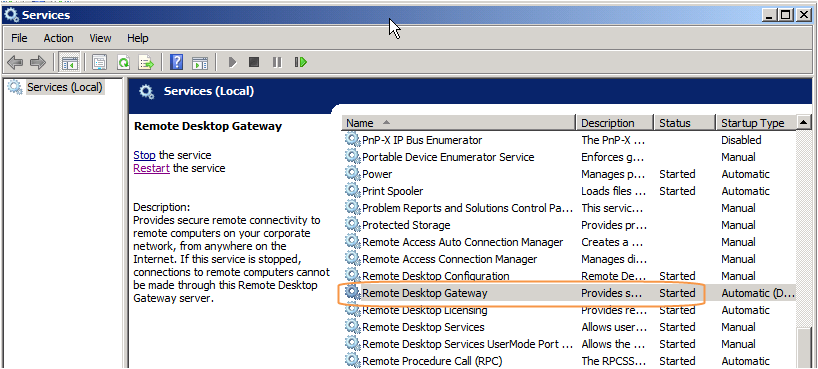Click 'Loads files' description of Print Spooler
The width and height of the screenshot is (818, 369).
tap(614, 191)
